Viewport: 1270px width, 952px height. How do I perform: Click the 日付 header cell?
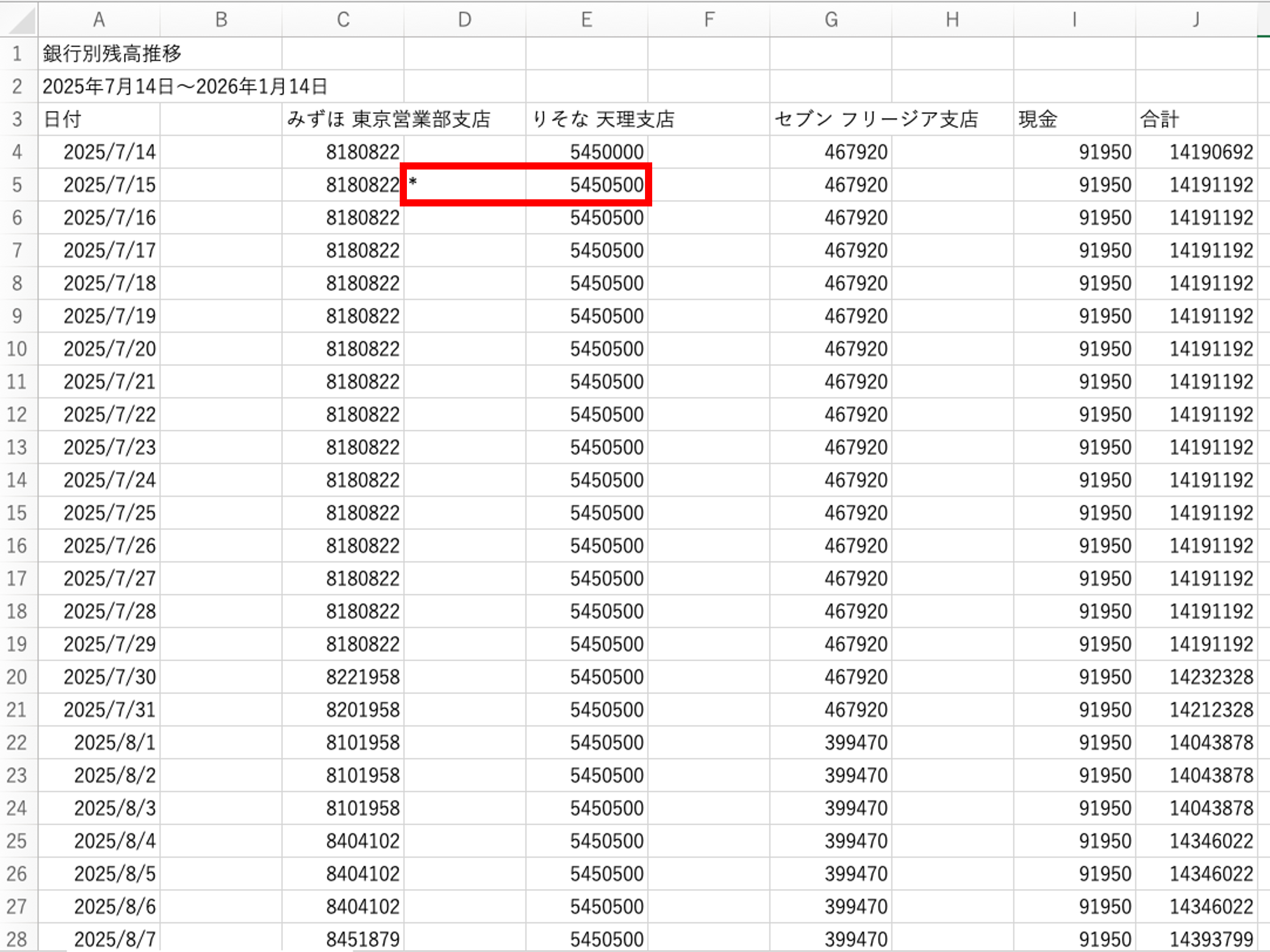(63, 120)
